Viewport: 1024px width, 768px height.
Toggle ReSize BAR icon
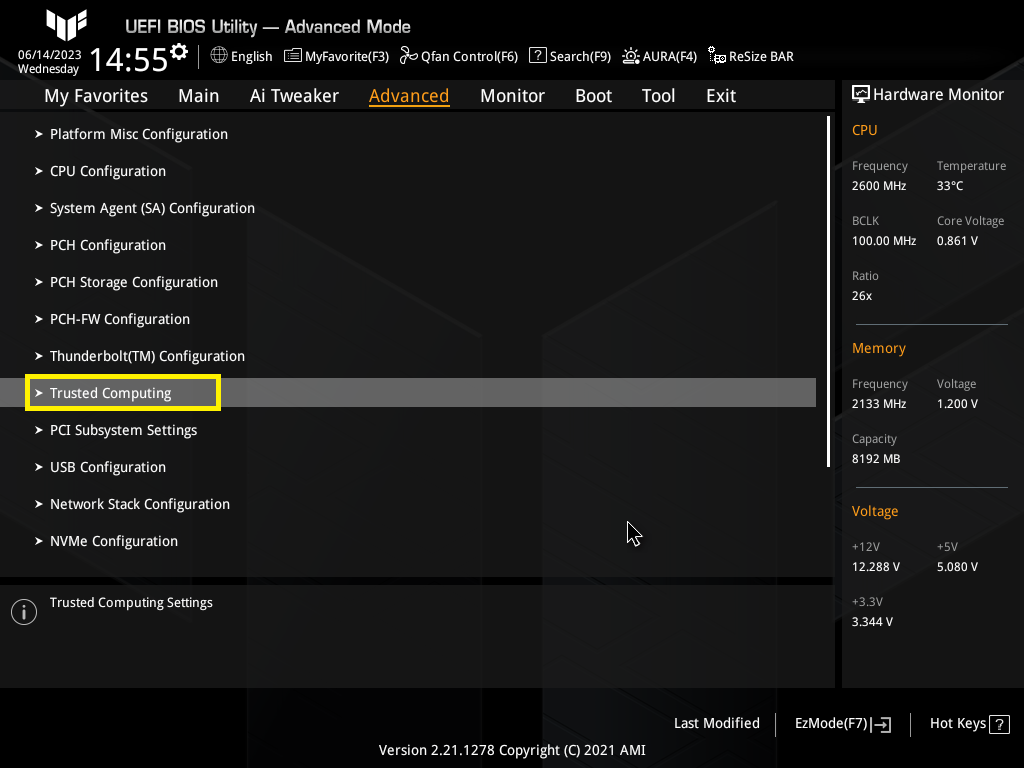717,56
